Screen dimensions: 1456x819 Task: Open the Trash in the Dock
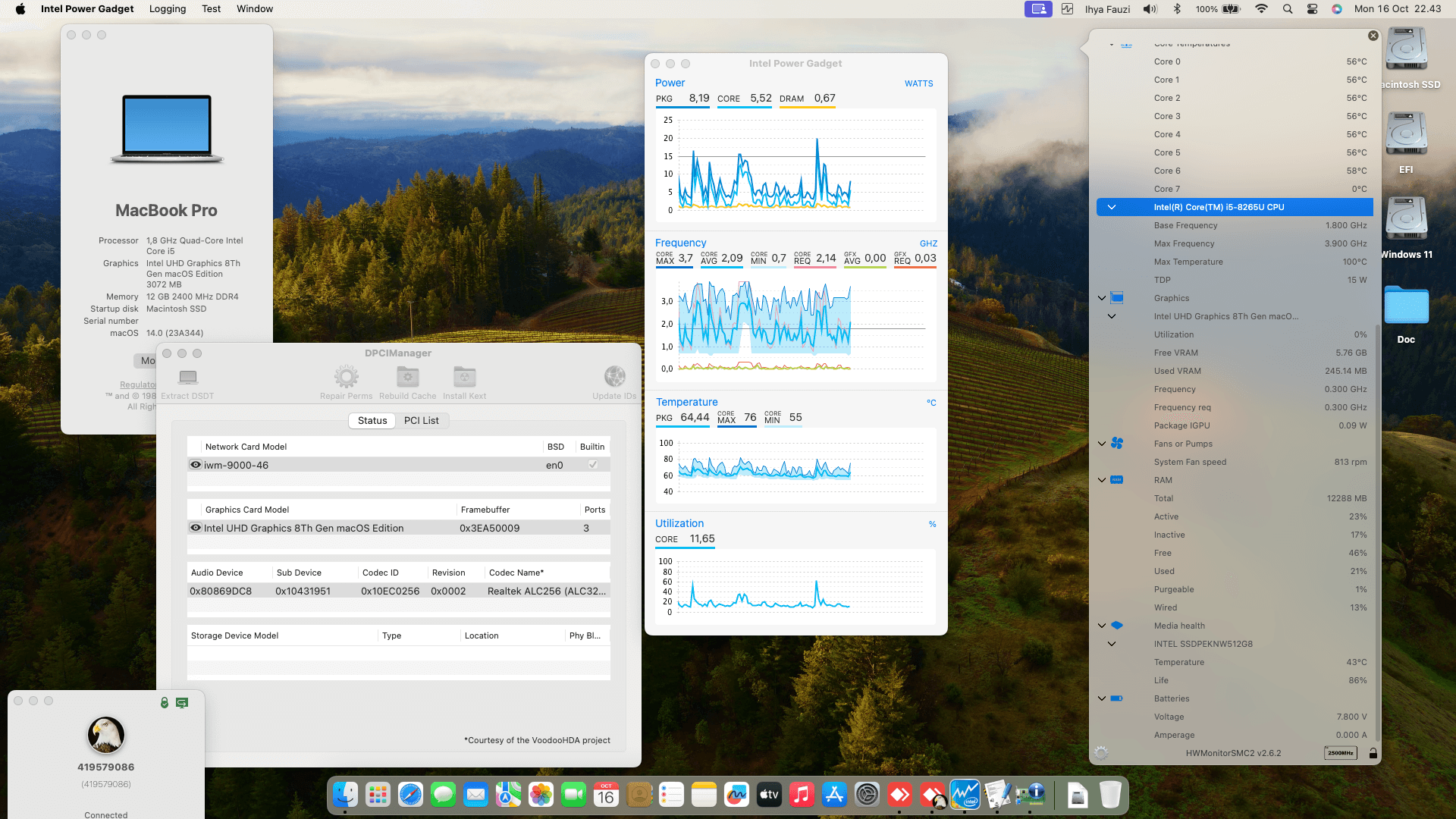[1109, 795]
